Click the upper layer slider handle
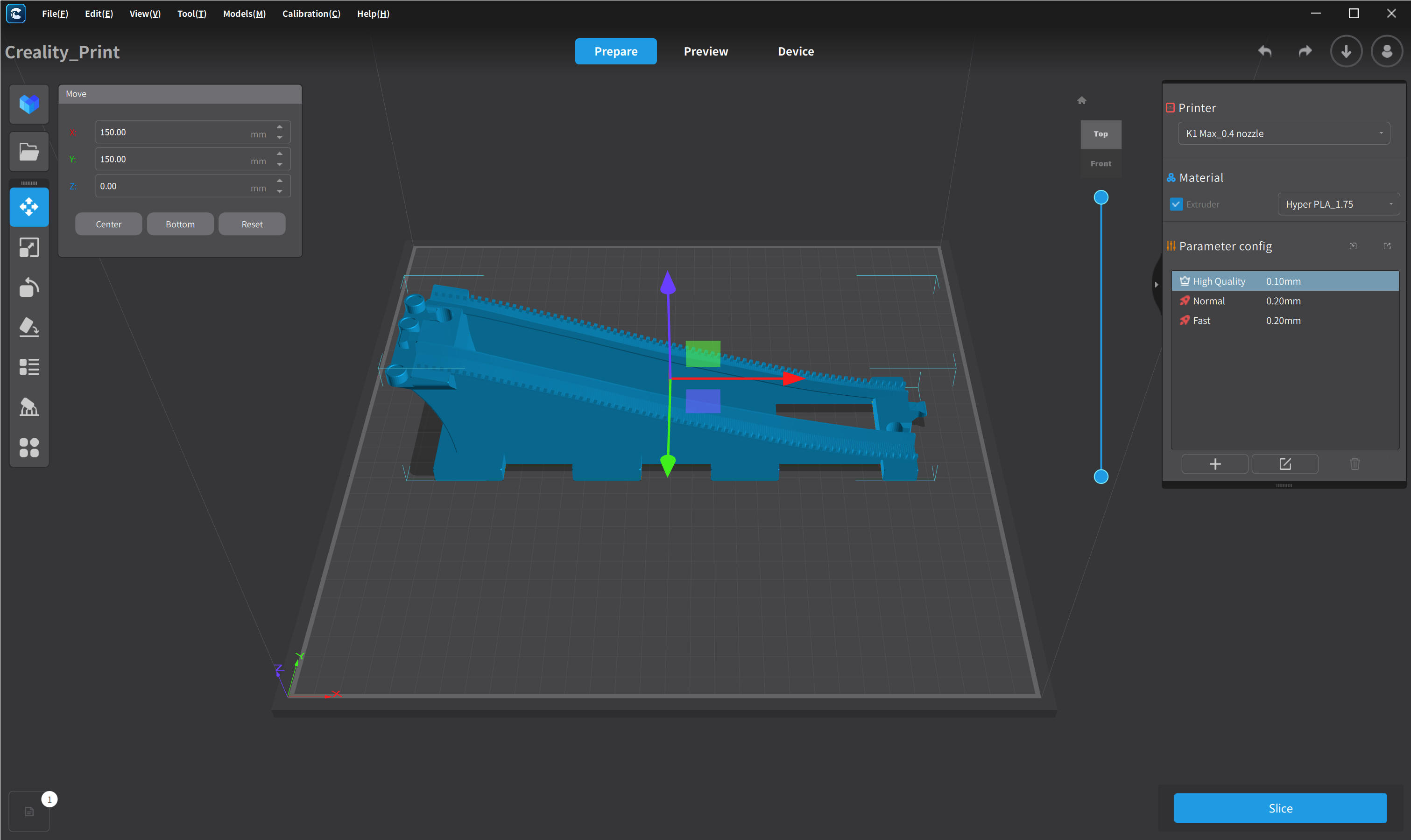Viewport: 1411px width, 840px height. click(x=1101, y=197)
